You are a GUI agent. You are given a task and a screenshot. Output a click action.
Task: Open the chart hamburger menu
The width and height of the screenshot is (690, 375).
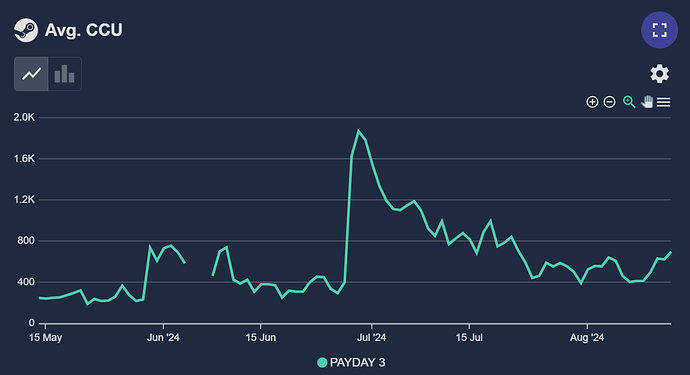tap(664, 102)
